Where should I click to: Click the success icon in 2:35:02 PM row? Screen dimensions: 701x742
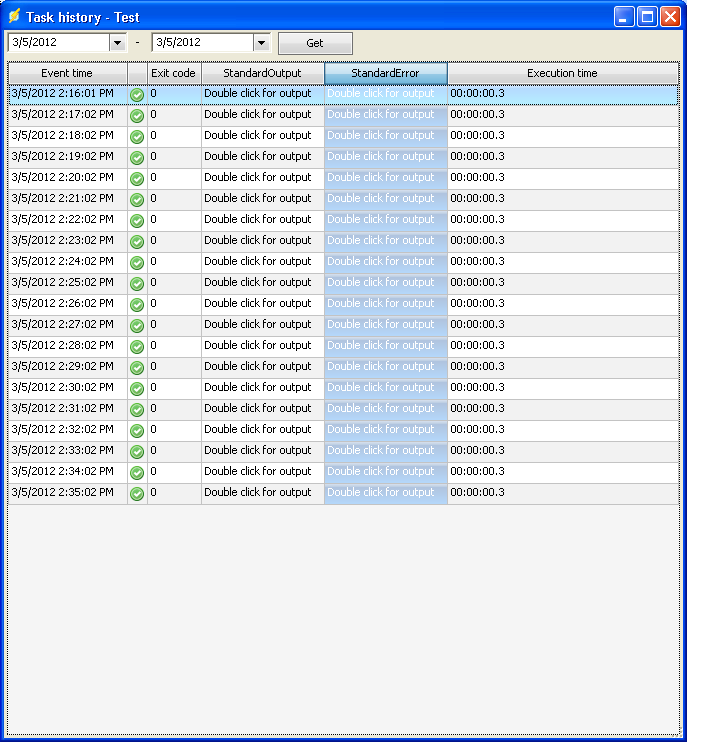137,493
